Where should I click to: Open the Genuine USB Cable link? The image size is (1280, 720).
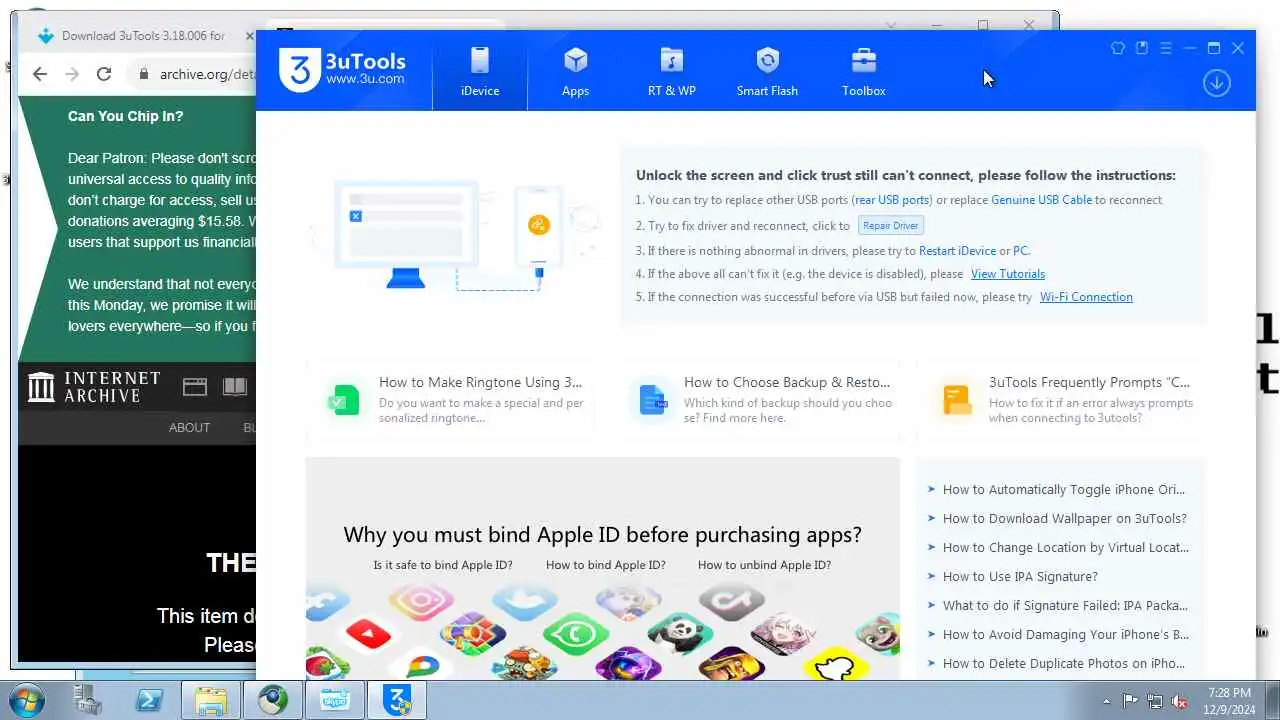tap(1041, 200)
